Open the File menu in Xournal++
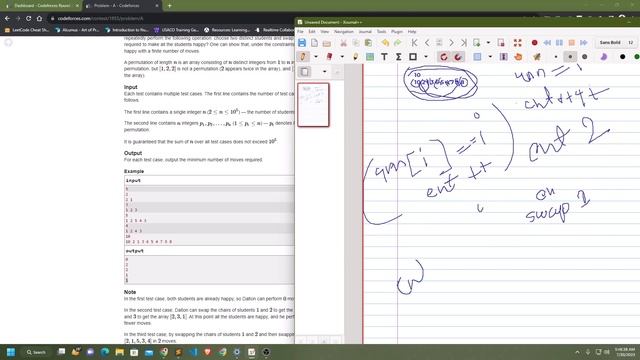This screenshot has height=360, width=640. pyautogui.click(x=300, y=31)
